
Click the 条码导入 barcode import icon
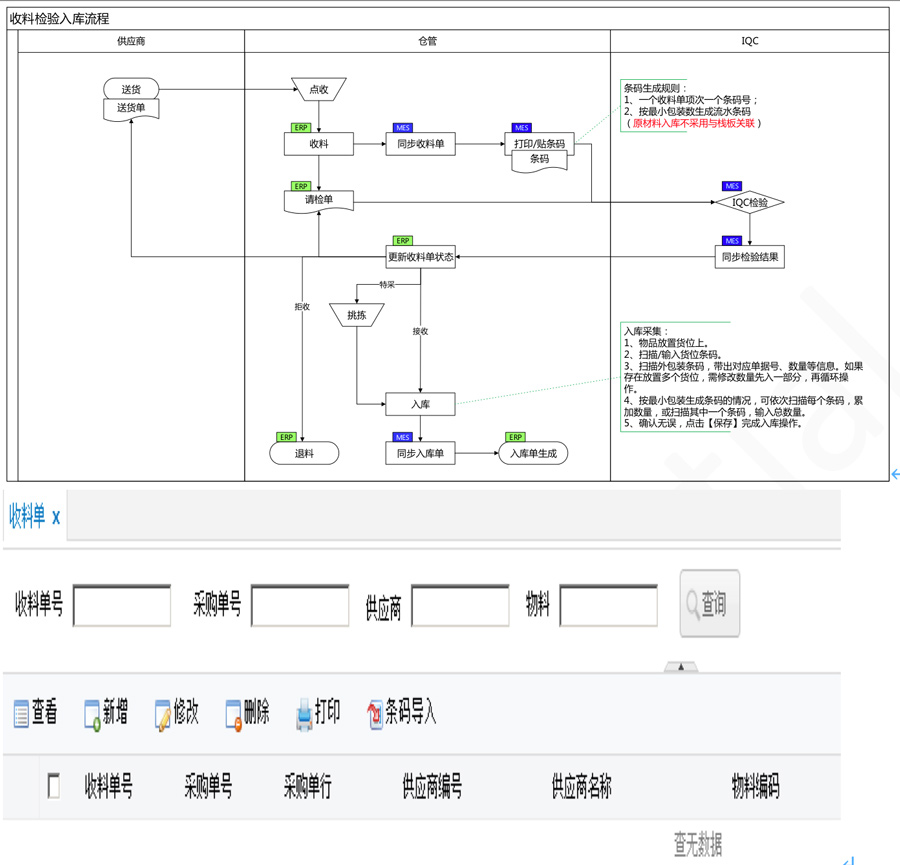[x=375, y=715]
